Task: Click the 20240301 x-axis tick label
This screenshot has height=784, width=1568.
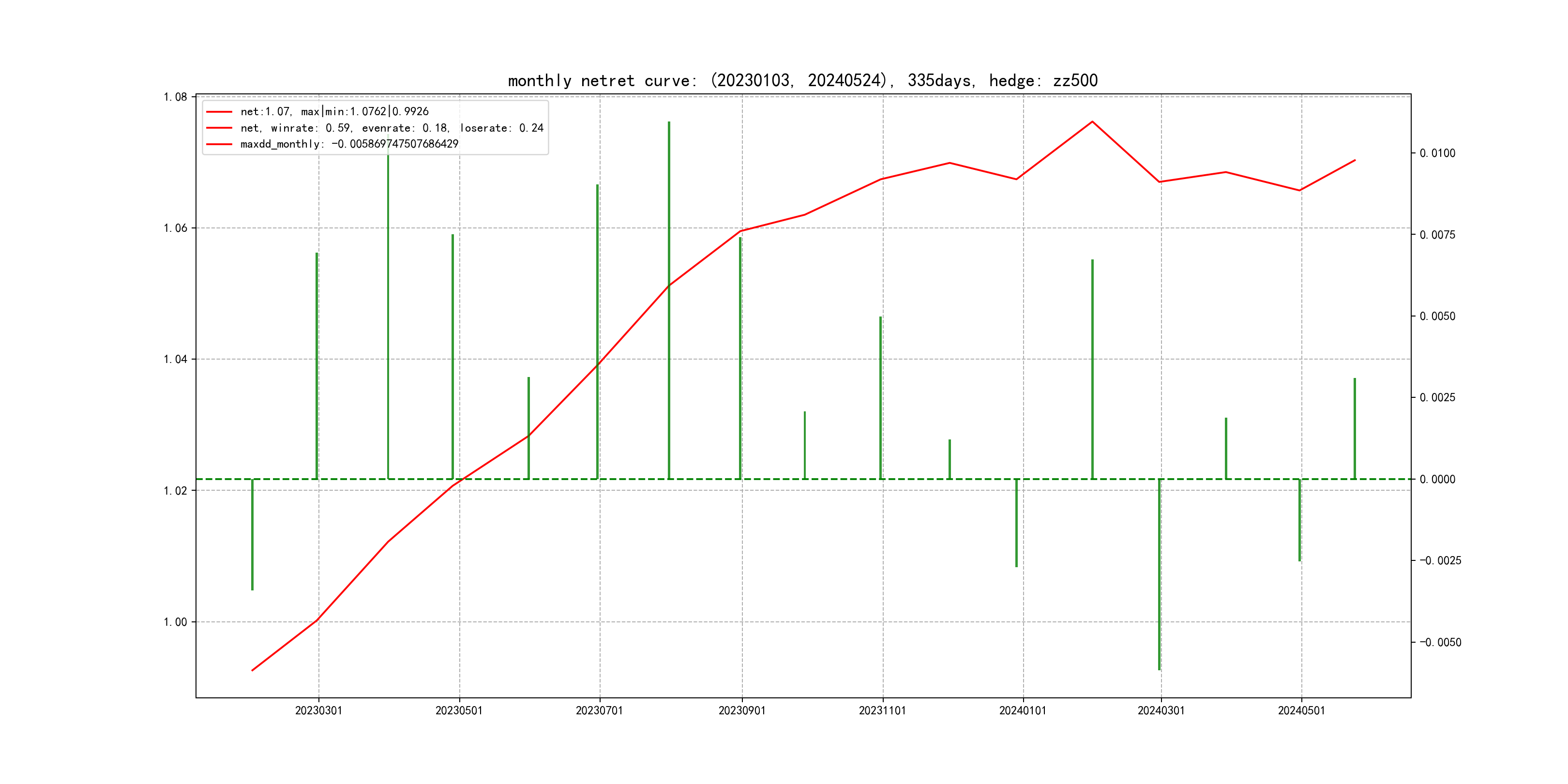Action: coord(1161,710)
